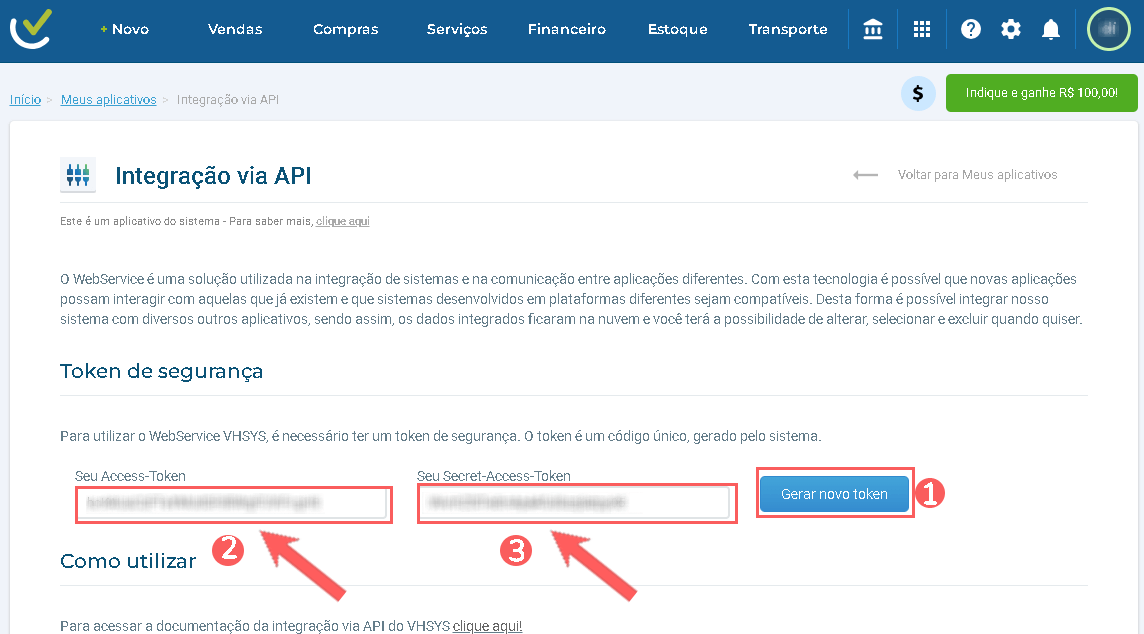Screen dimensions: 1144x634
Task: Go to Meus aplicativos breadcrumb link
Action: (x=108, y=100)
